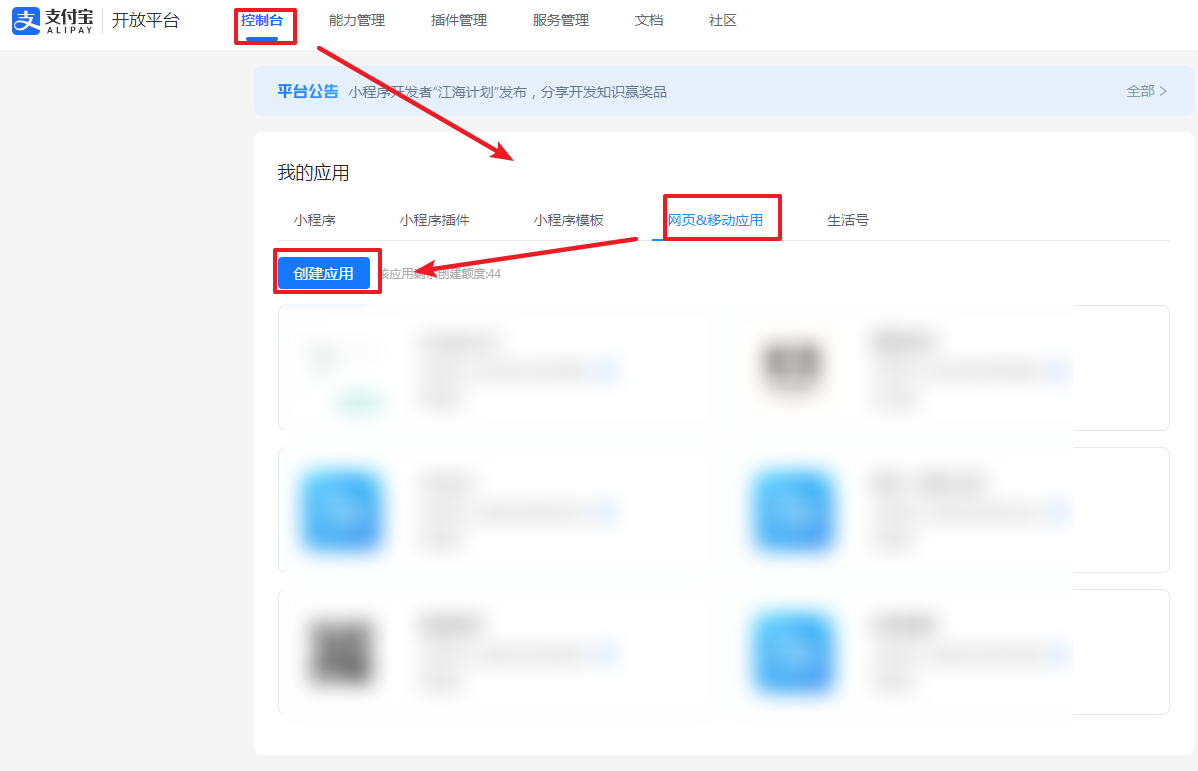Click the 创建应用 button
Screen dimensions: 1198x771
[x=324, y=273]
